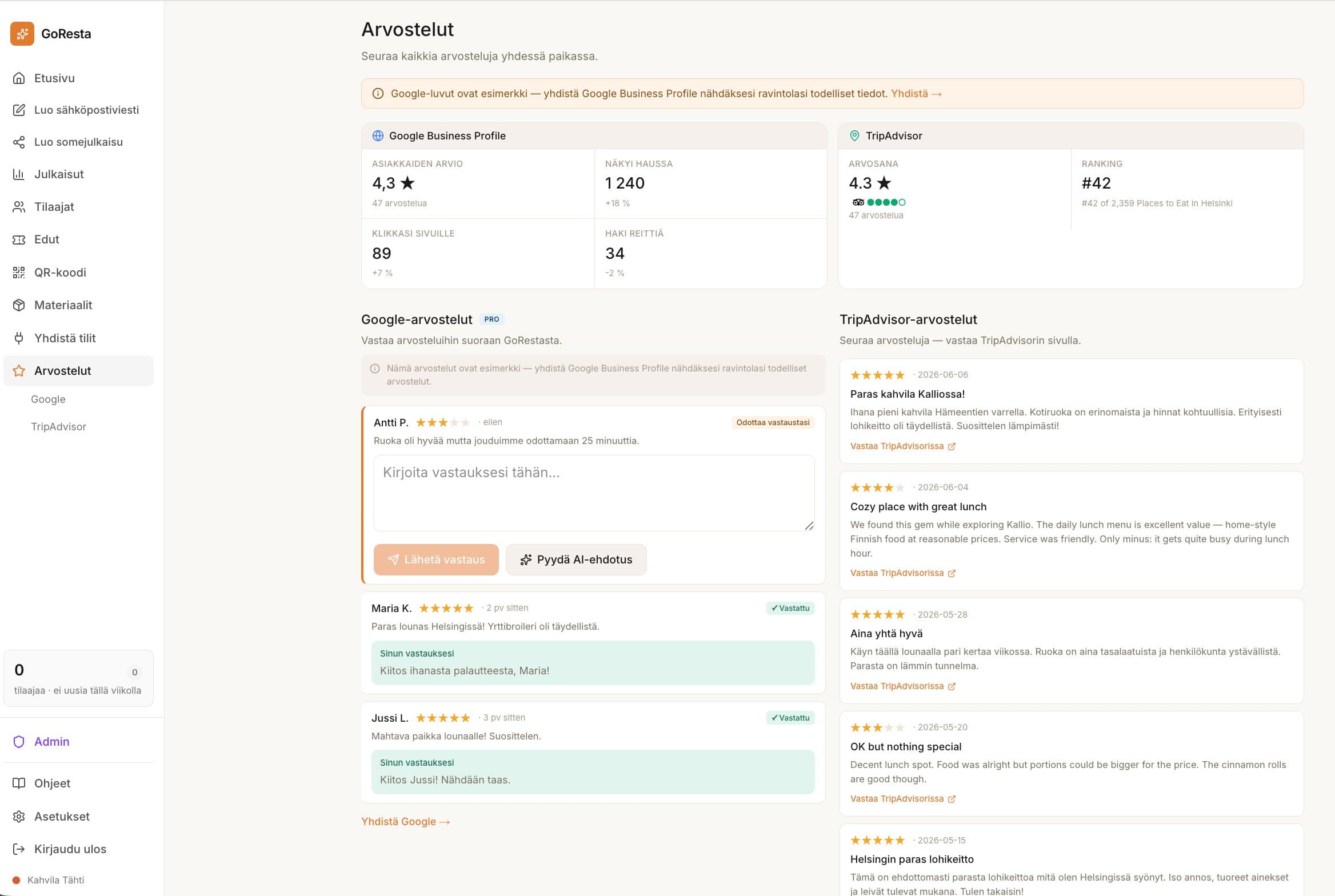Click the Materiaalit box icon
This screenshot has height=896, width=1335.
click(x=19, y=305)
